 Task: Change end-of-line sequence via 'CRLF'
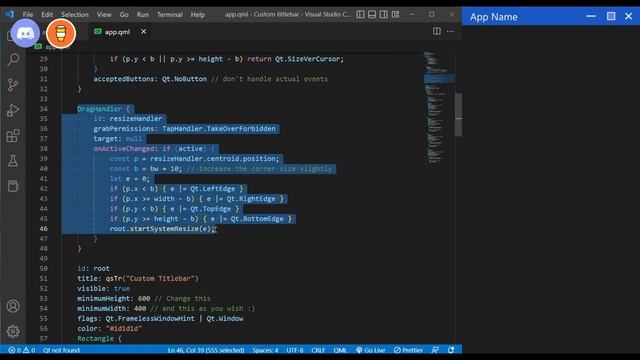pyautogui.click(x=318, y=350)
